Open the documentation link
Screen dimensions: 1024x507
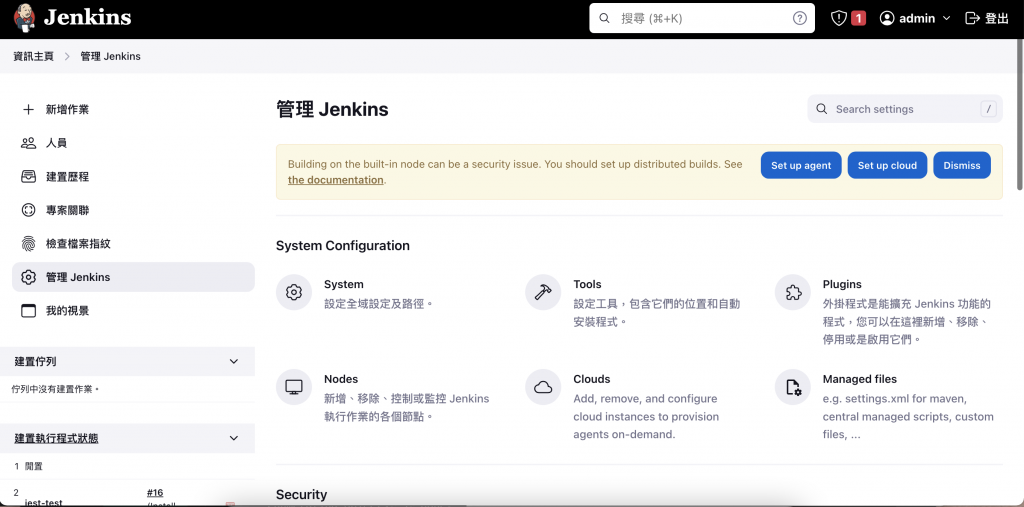tap(336, 180)
